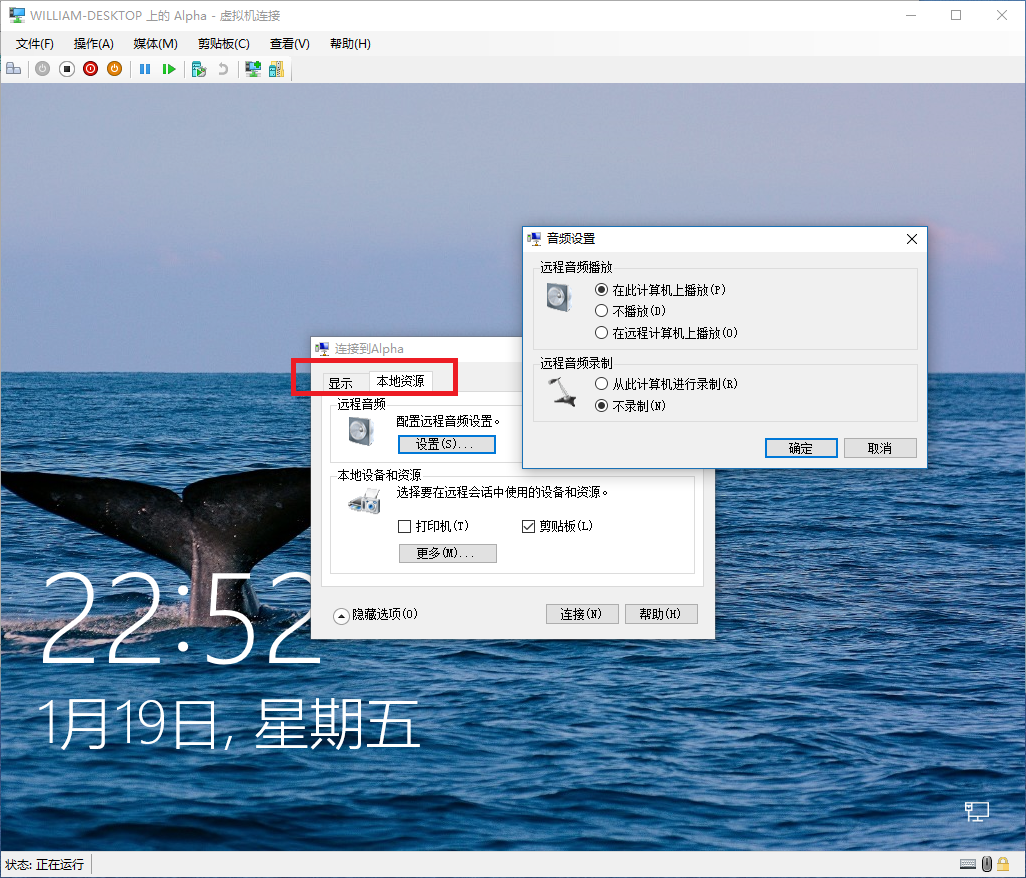1026x878 pixels.
Task: Enable the 打印机(T) checkbox
Action: 404,525
